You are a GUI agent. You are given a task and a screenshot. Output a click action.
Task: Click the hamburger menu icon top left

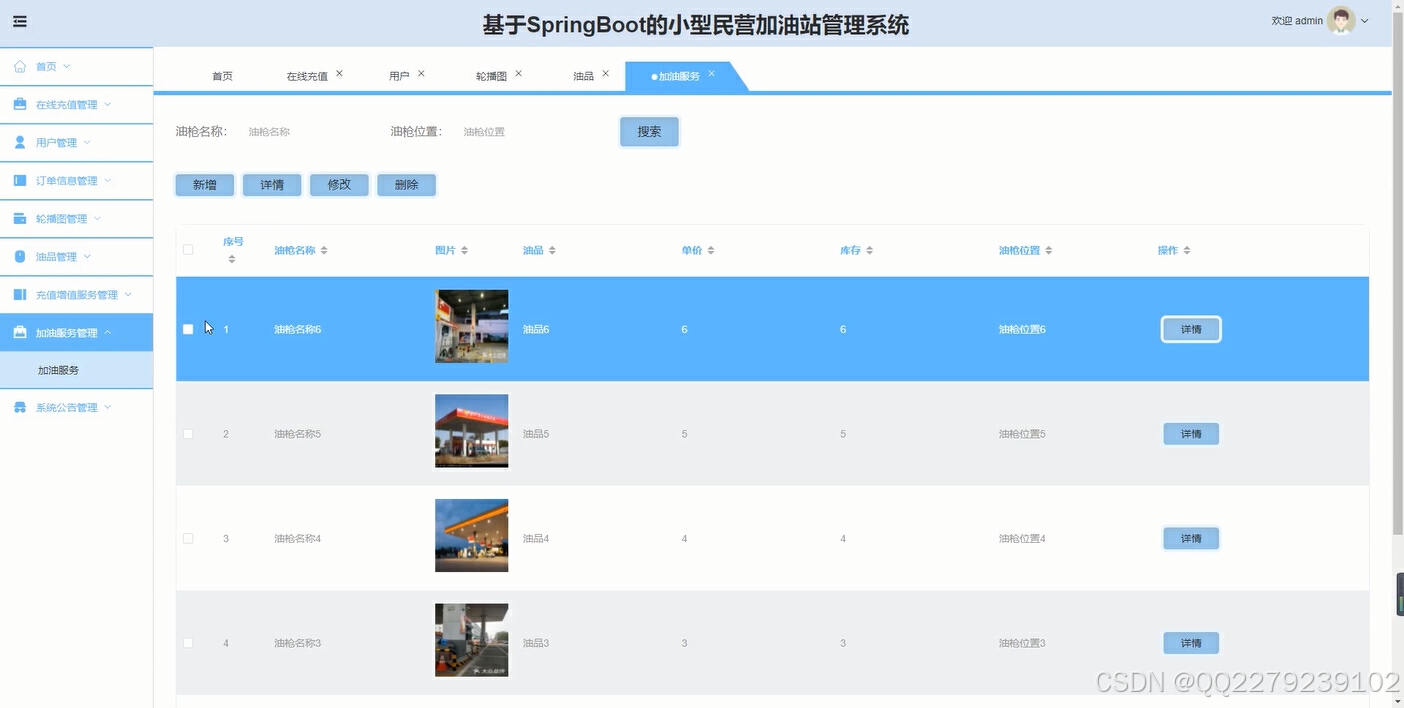click(19, 20)
